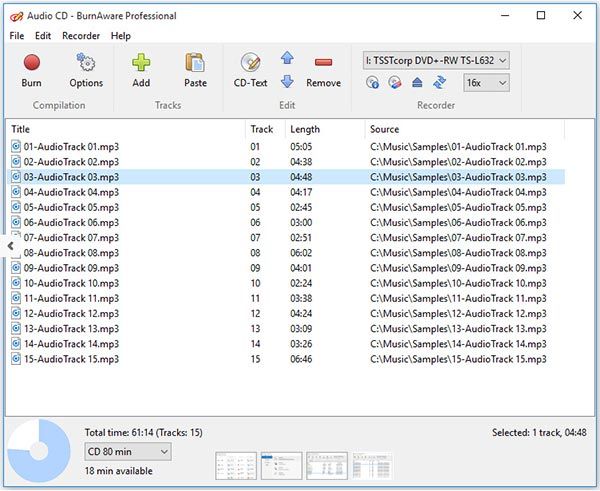Click the Paste clipboard icon

[x=195, y=69]
